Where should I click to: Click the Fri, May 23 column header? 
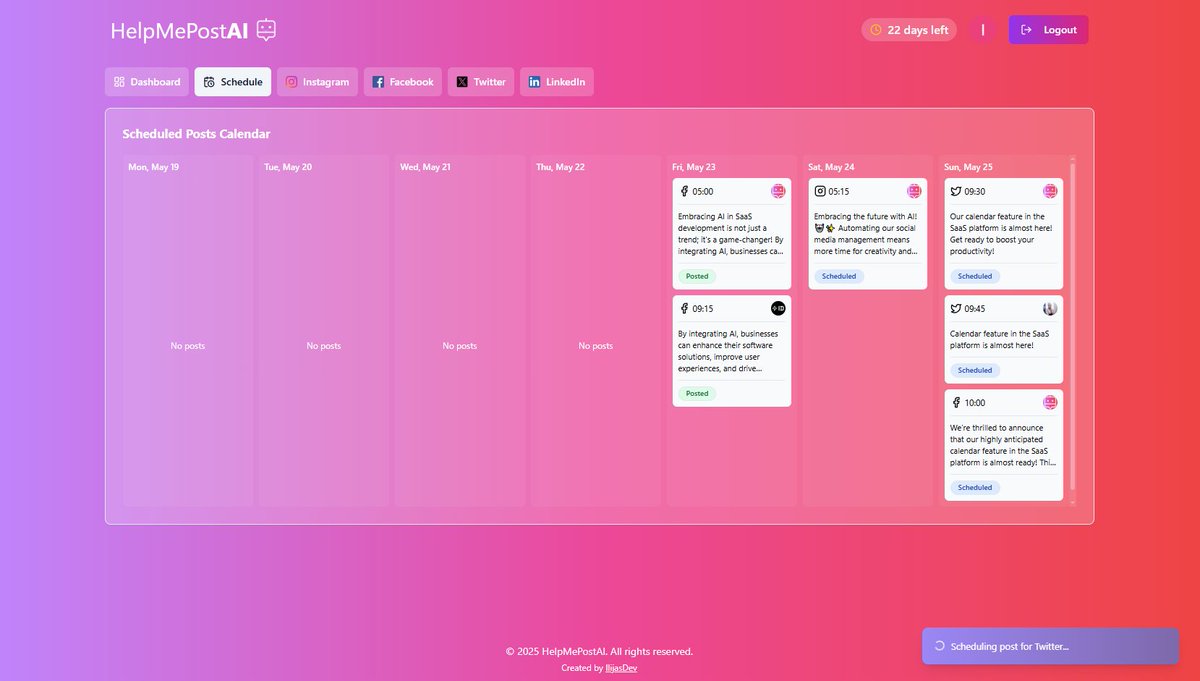point(693,167)
